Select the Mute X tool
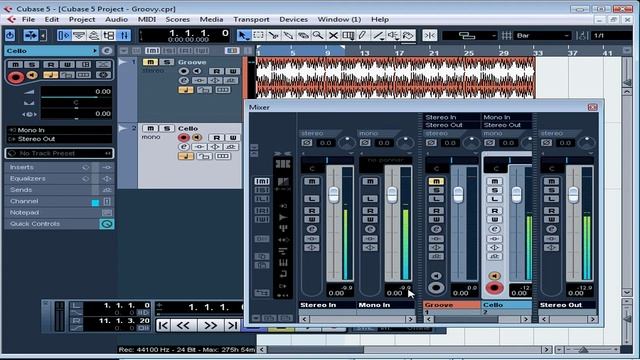This screenshot has height=360, width=640. click(333, 36)
